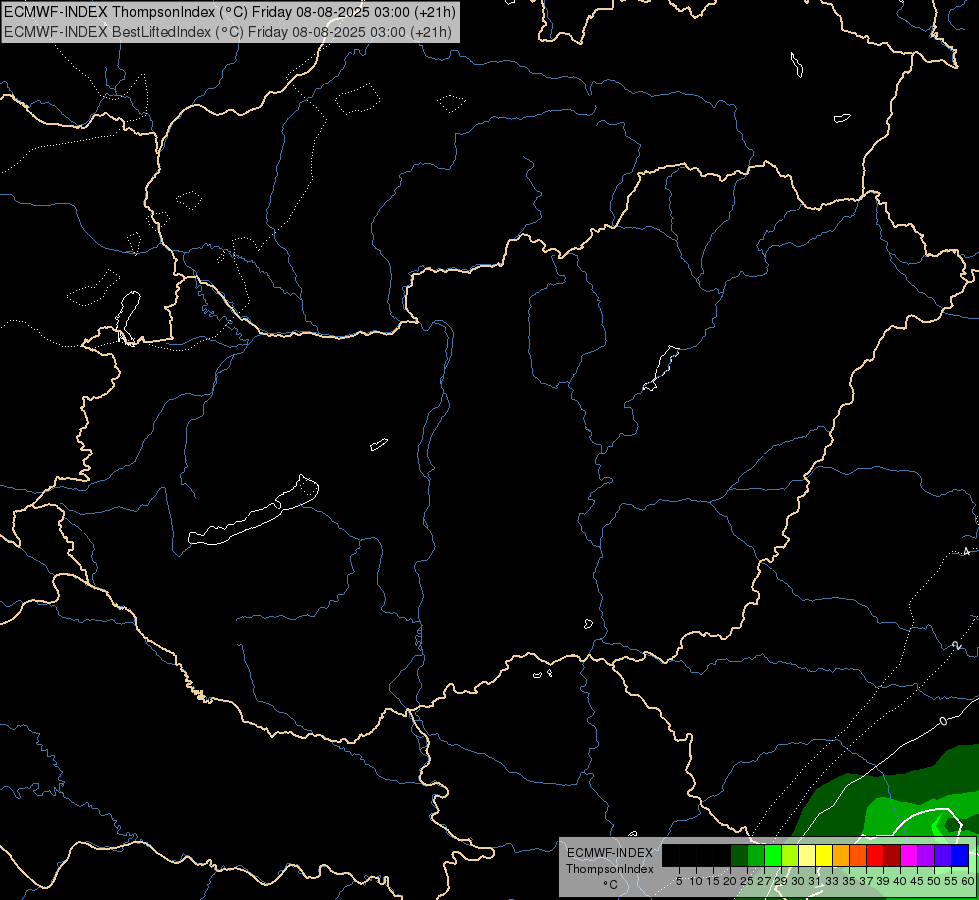Pick the bright yellow 31–33 legend swatch
This screenshot has height=900, width=979.
click(x=824, y=856)
